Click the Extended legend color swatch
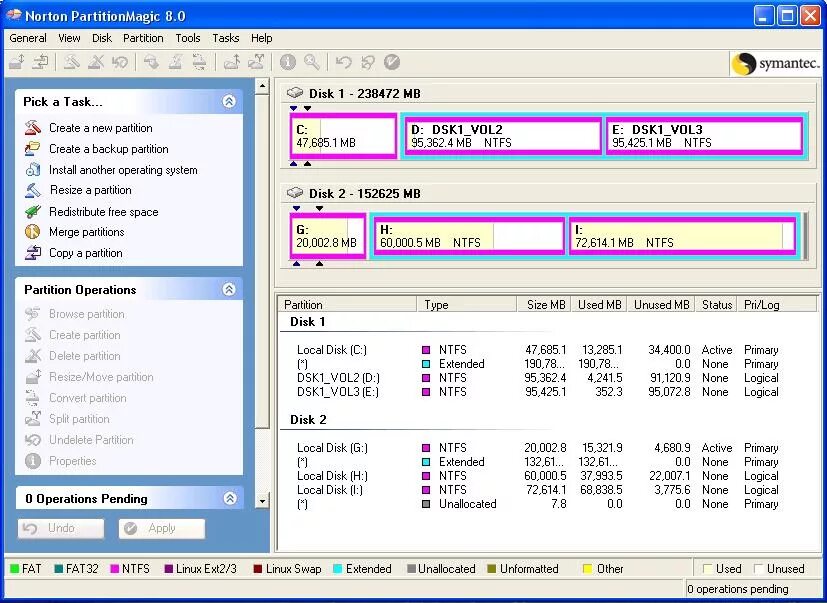The width and height of the screenshot is (827, 603). pyautogui.click(x=338, y=569)
